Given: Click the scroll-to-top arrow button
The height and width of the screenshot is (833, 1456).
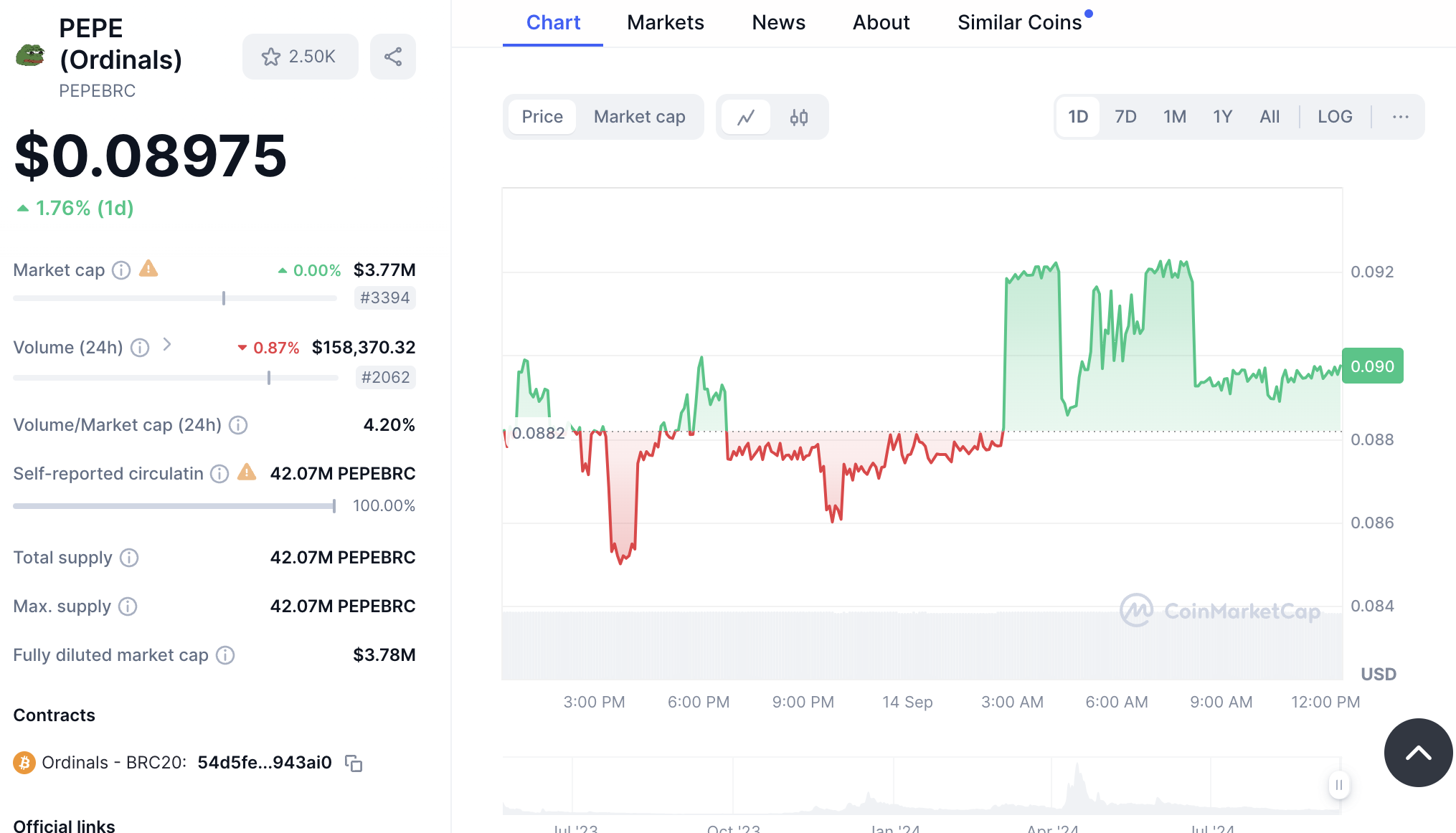Looking at the screenshot, I should pos(1418,753).
